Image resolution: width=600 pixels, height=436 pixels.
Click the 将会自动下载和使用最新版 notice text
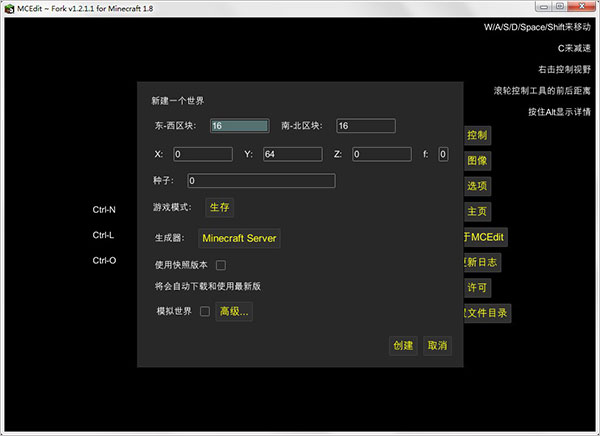(208, 286)
